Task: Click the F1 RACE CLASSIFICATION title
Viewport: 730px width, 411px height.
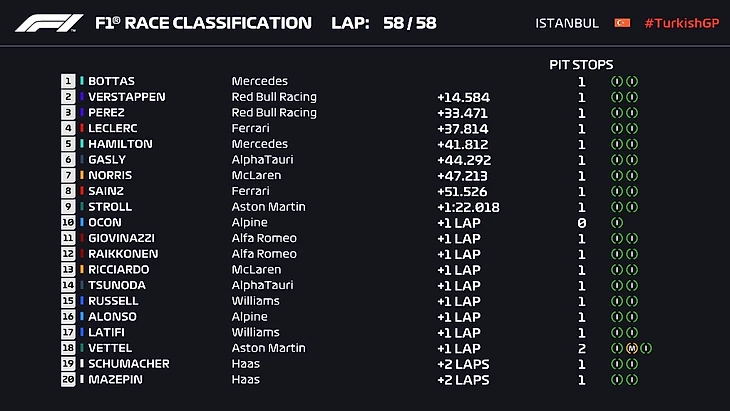Action: (202, 23)
